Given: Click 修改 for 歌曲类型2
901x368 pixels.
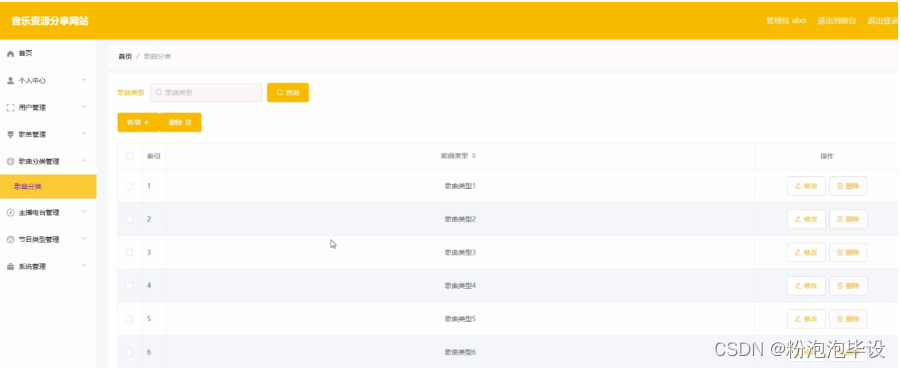Looking at the screenshot, I should pyautogui.click(x=806, y=219).
